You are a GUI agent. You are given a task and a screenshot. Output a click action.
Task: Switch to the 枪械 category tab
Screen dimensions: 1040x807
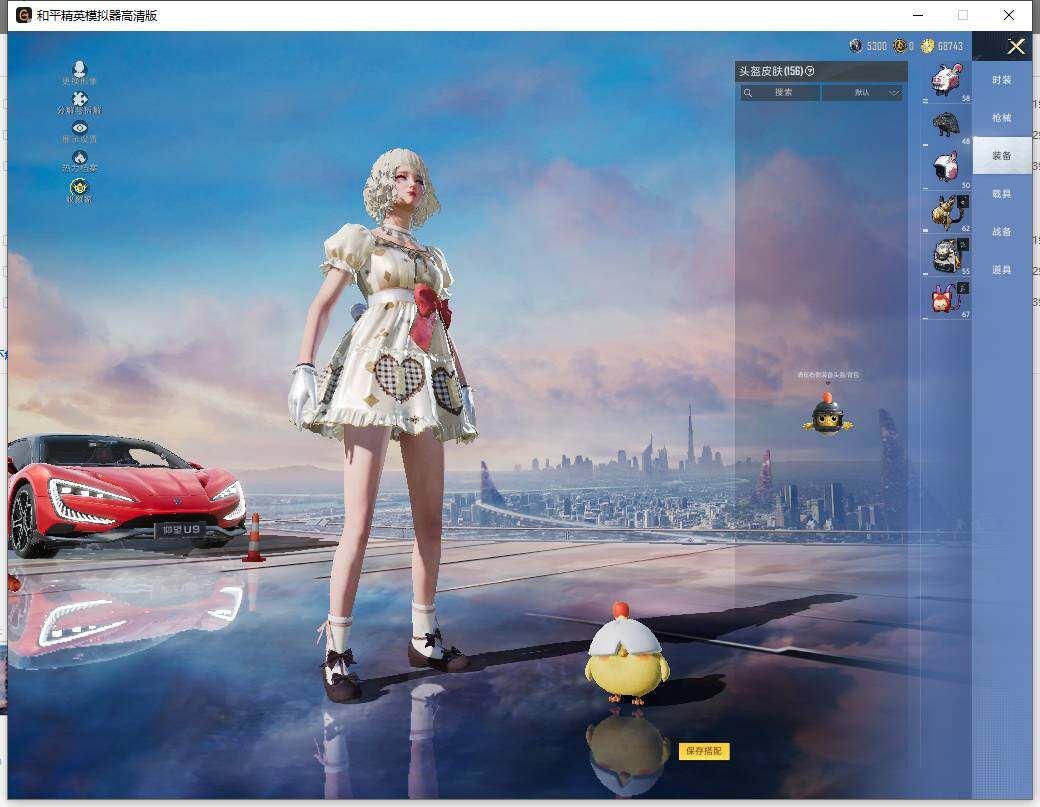click(1002, 117)
